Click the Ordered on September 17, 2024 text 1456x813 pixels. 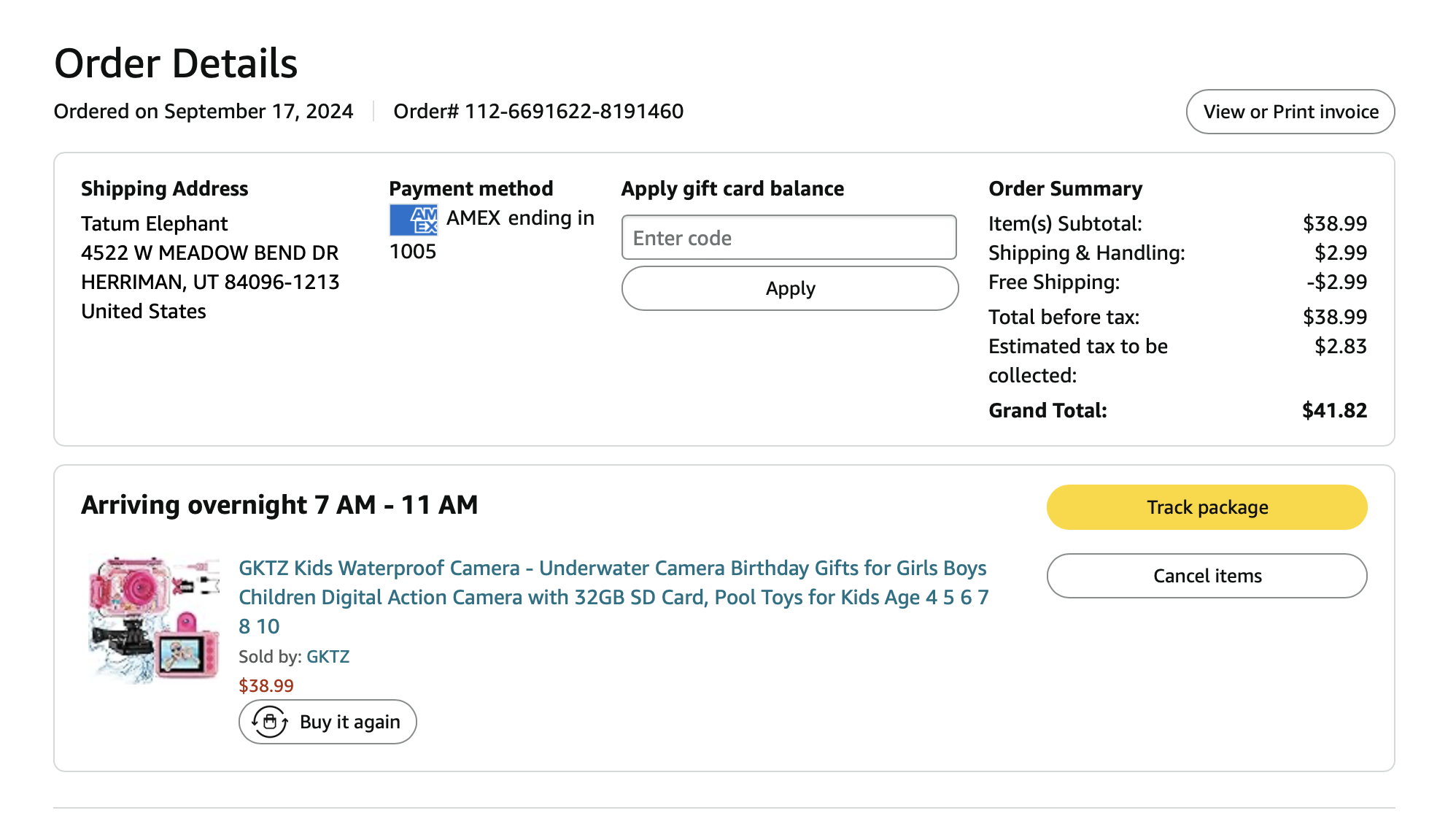coord(204,111)
